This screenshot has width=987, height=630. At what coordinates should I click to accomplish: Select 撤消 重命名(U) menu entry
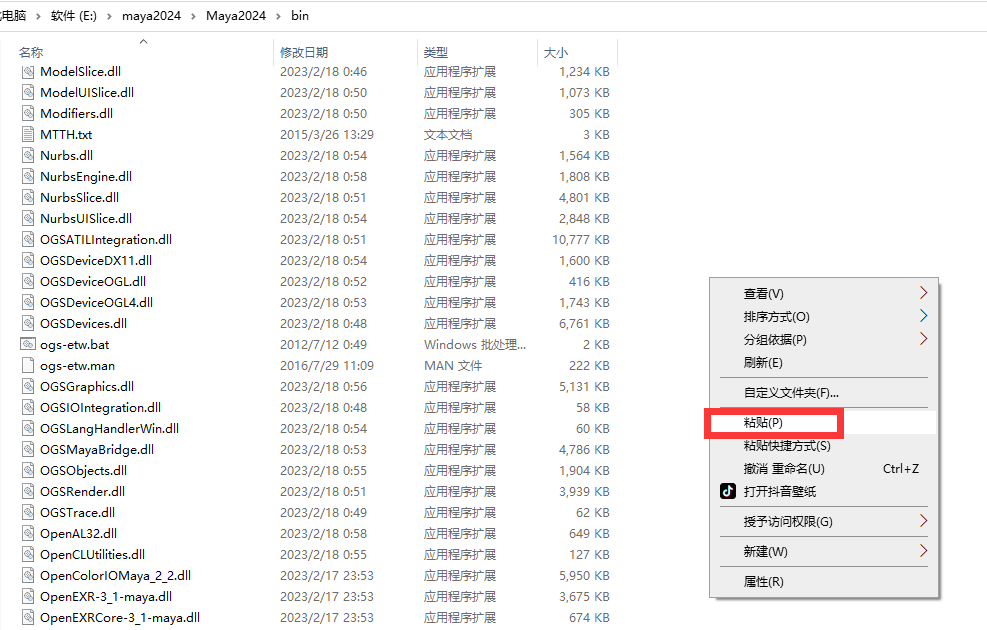tap(823, 468)
